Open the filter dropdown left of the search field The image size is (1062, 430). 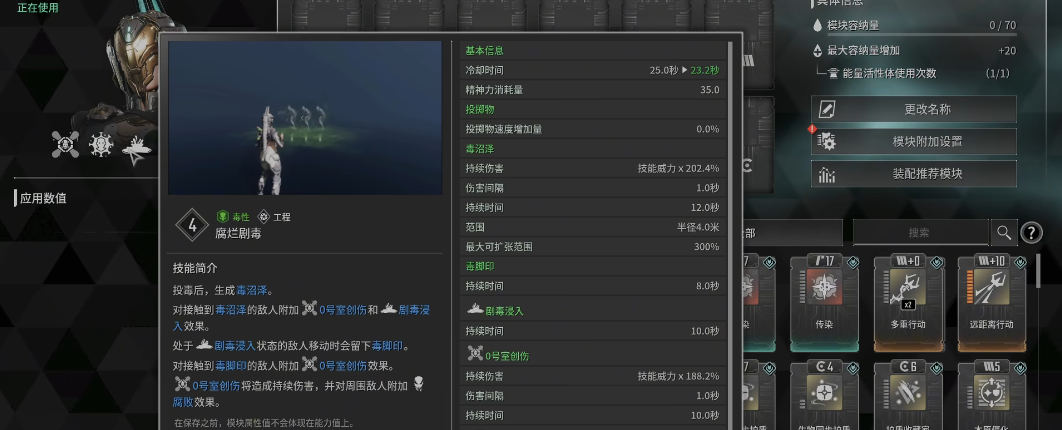coord(792,233)
